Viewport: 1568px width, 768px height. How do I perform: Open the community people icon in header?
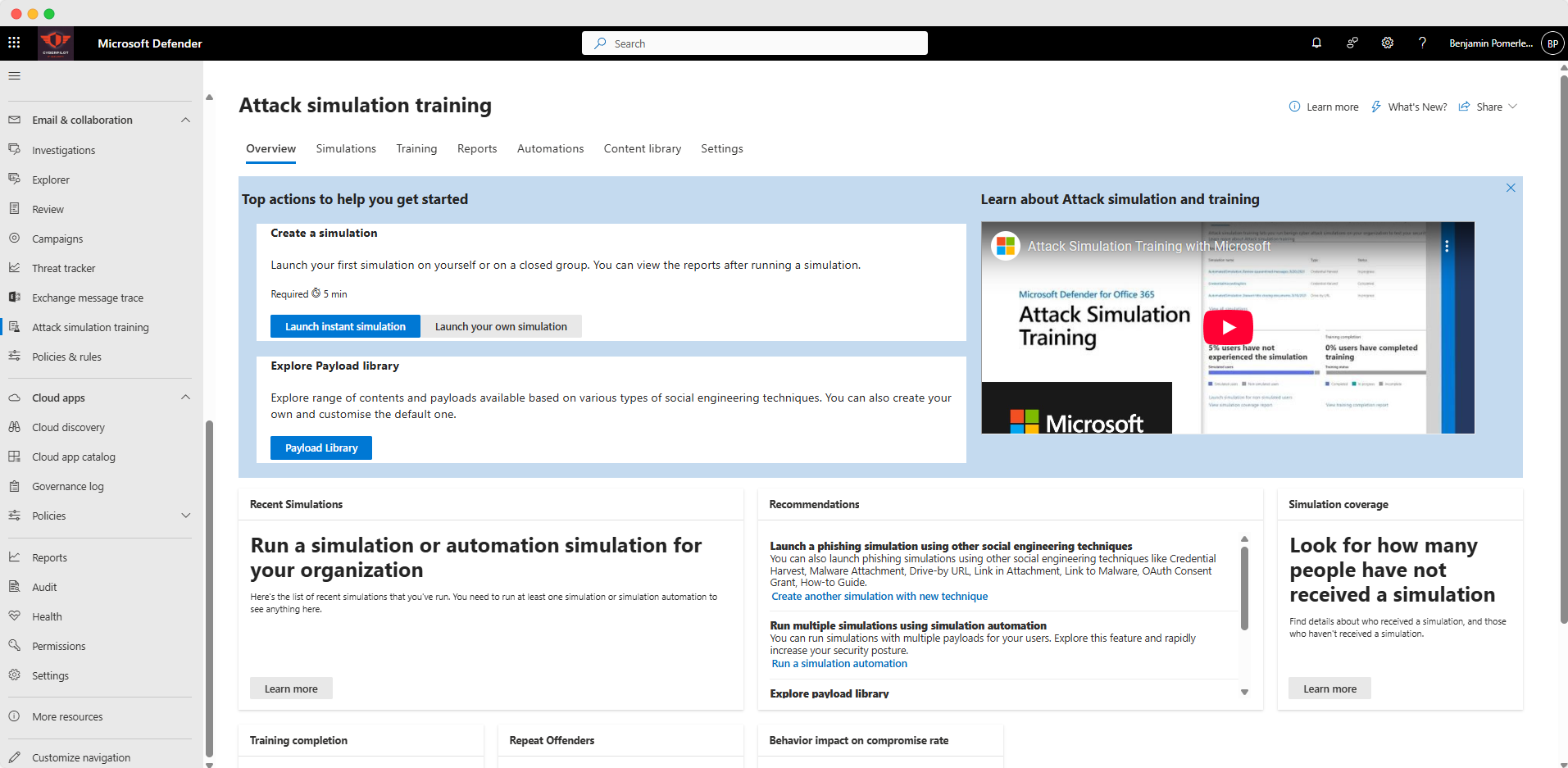point(1352,43)
